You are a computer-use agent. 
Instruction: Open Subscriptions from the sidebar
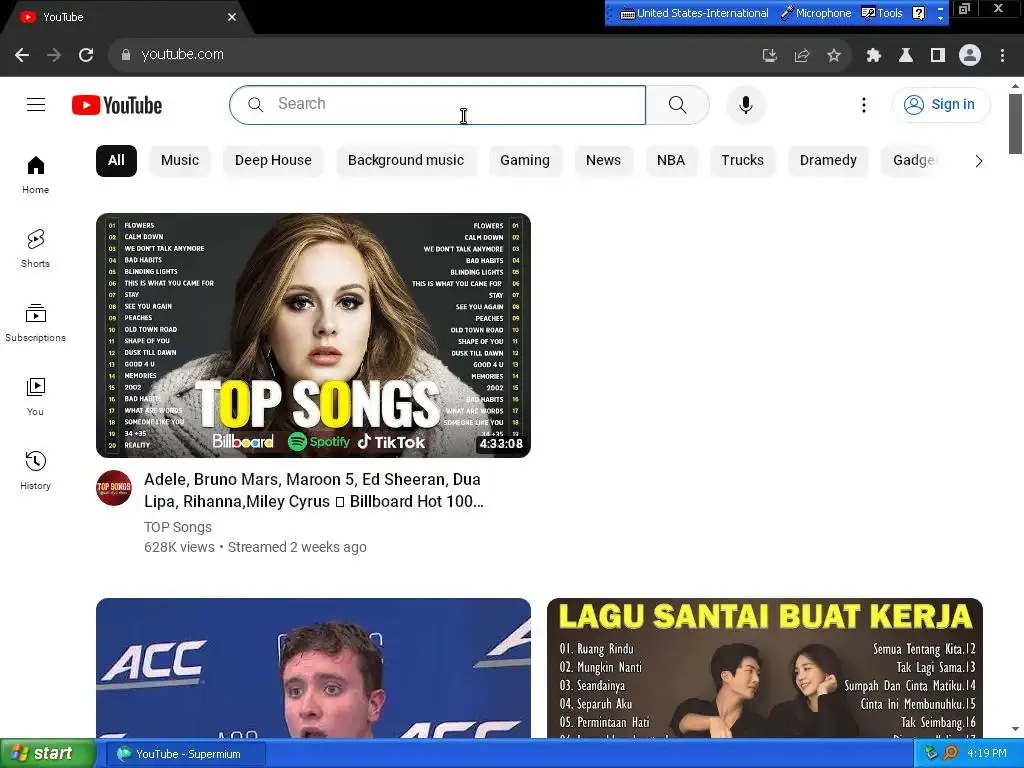pyautogui.click(x=36, y=323)
